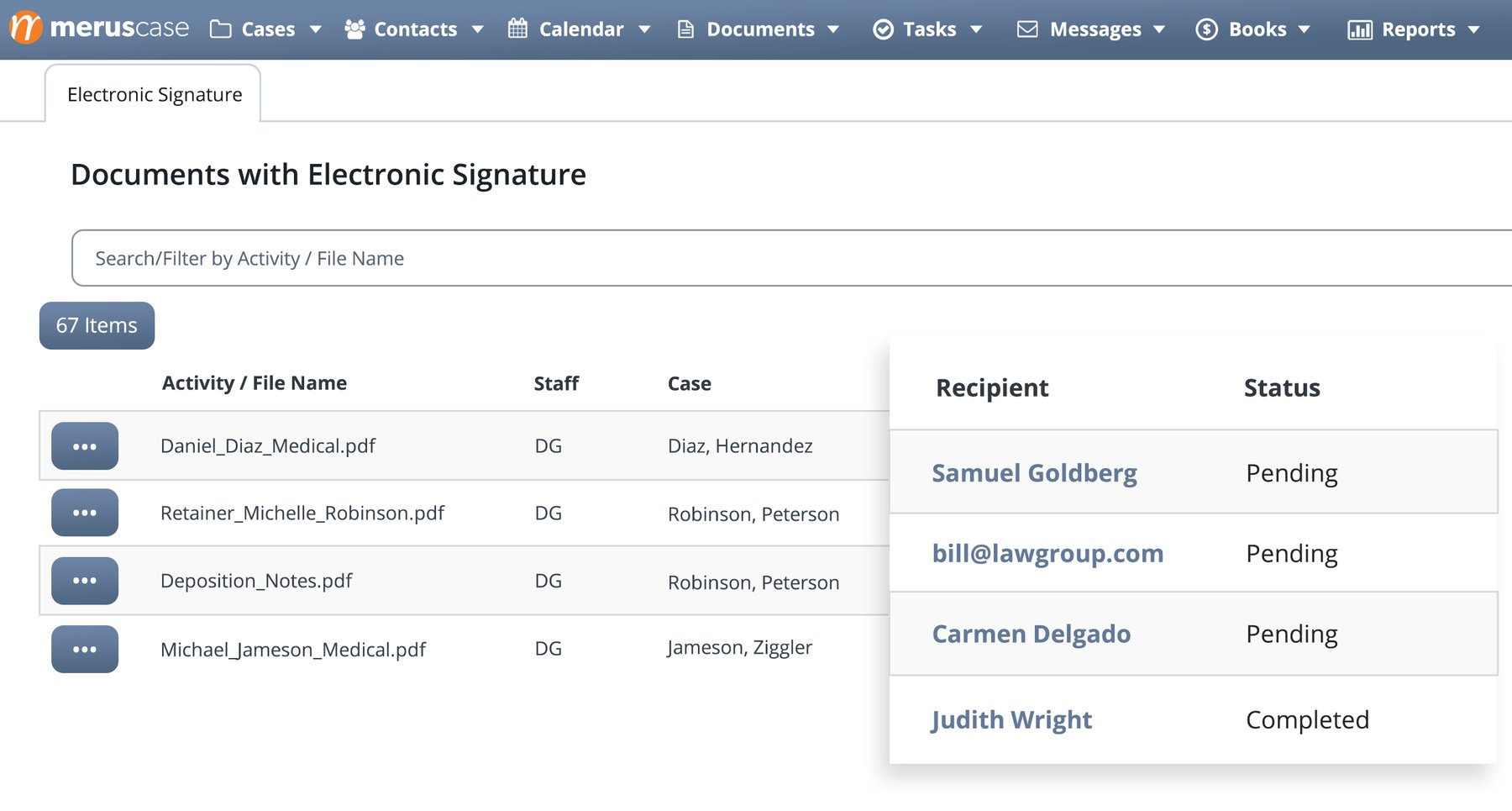Open actions for Deposition_Notes.pdf
Screen dimensions: 1512x811
point(84,580)
